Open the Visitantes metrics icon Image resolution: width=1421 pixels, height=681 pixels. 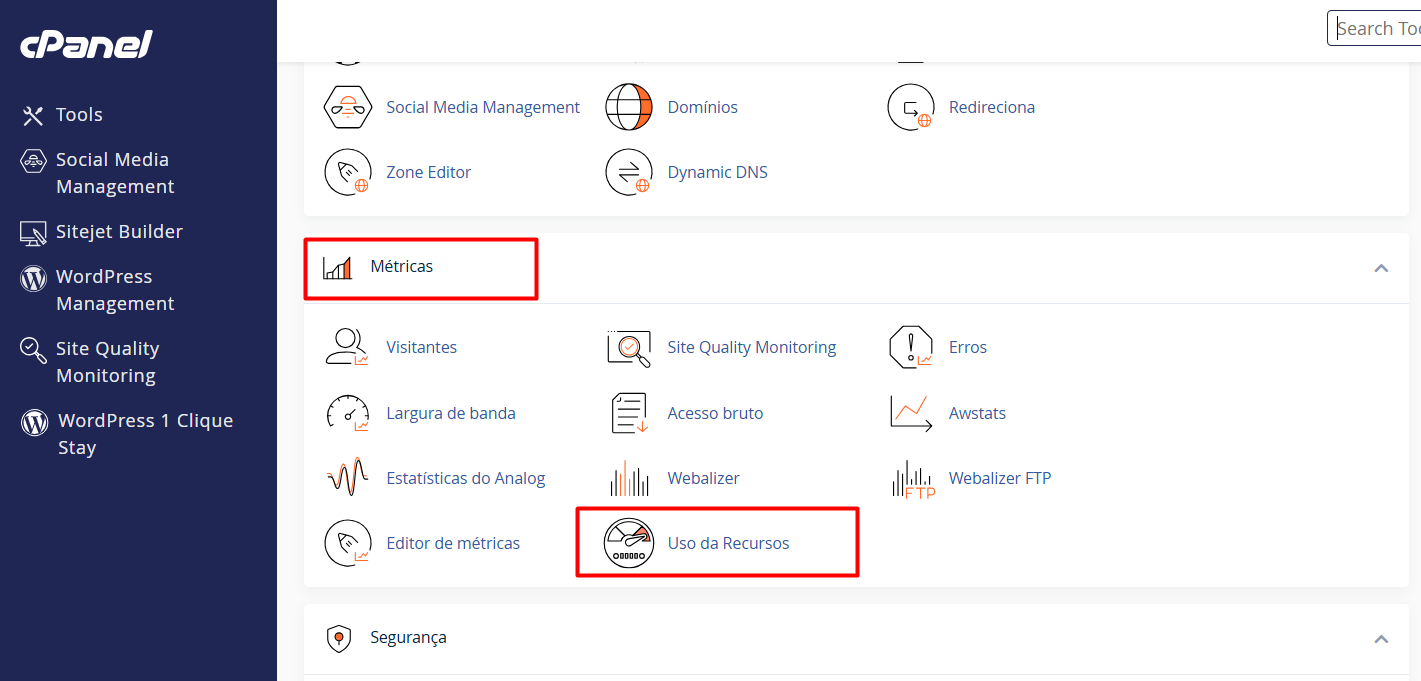pyautogui.click(x=348, y=347)
